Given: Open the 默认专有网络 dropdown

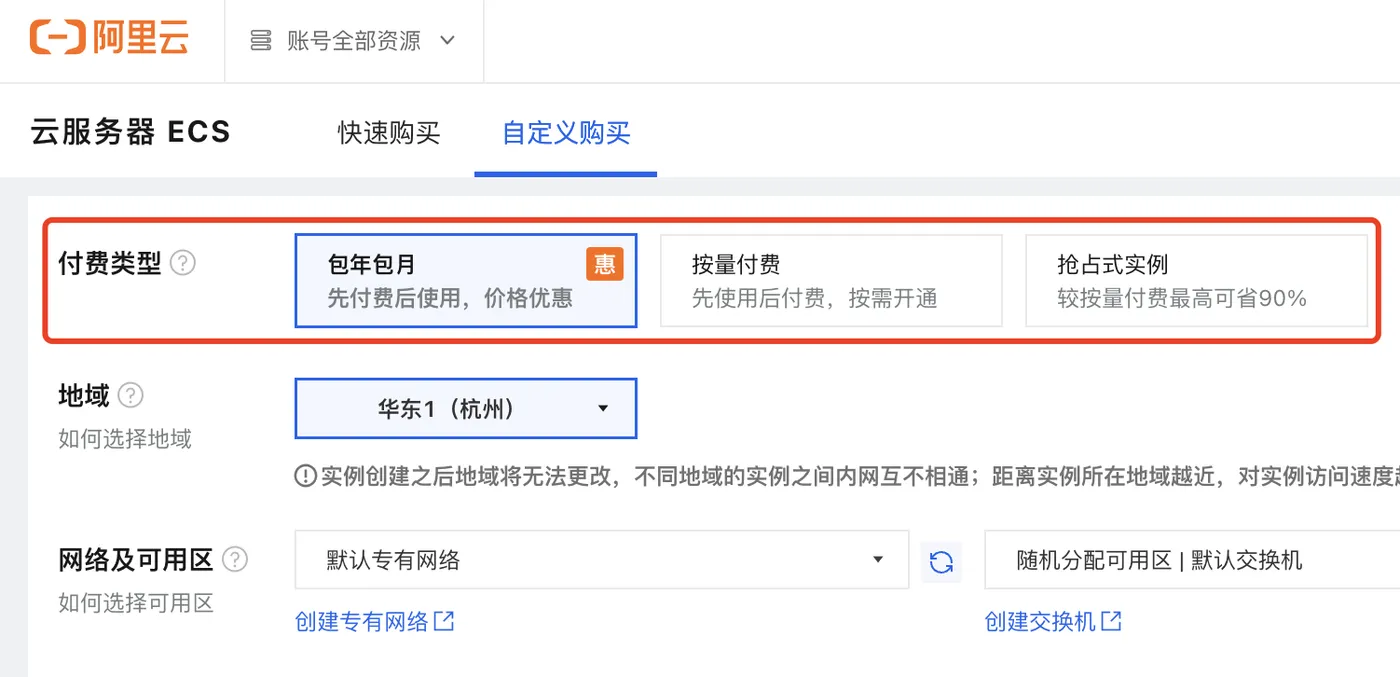Looking at the screenshot, I should coord(602,560).
